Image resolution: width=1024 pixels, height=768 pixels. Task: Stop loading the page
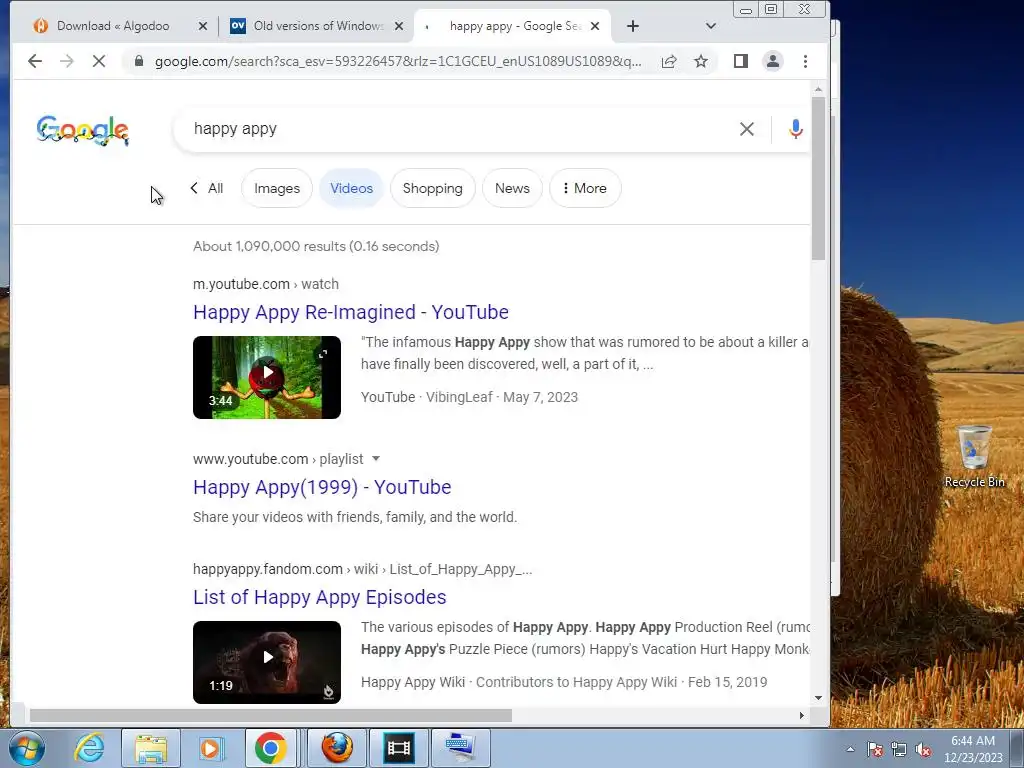click(x=99, y=61)
